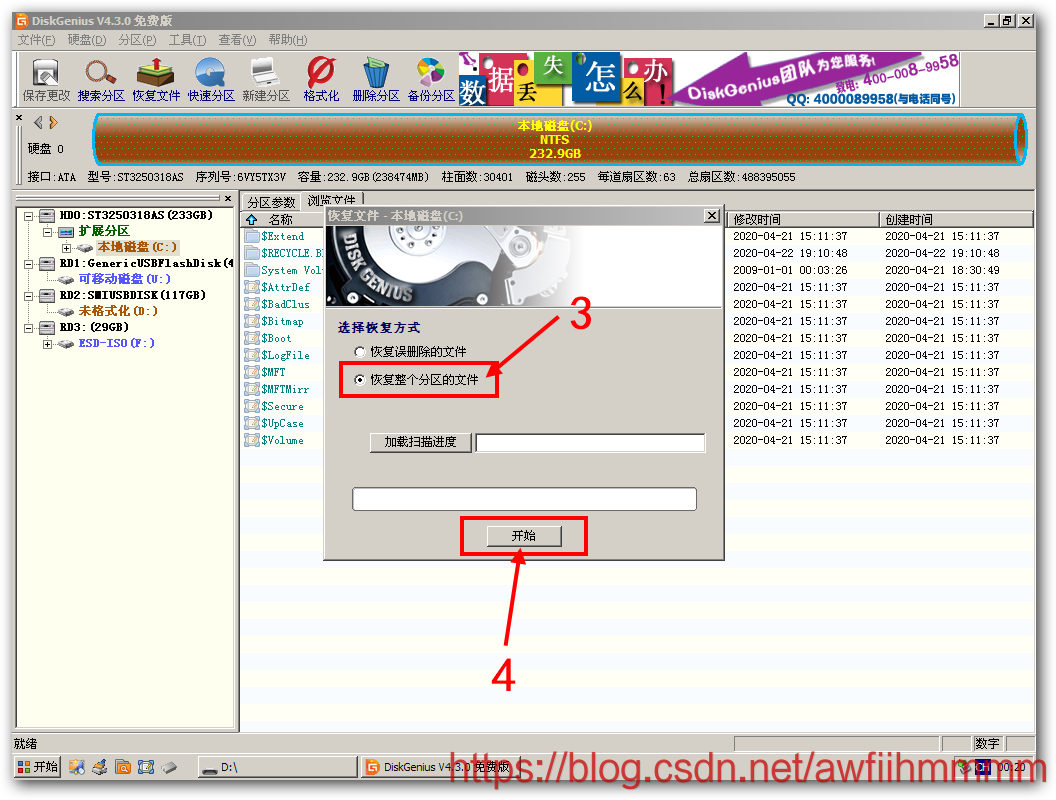The height and width of the screenshot is (800, 1056).
Task: Select 恢复整个分区的文件 radio option
Action: [360, 380]
